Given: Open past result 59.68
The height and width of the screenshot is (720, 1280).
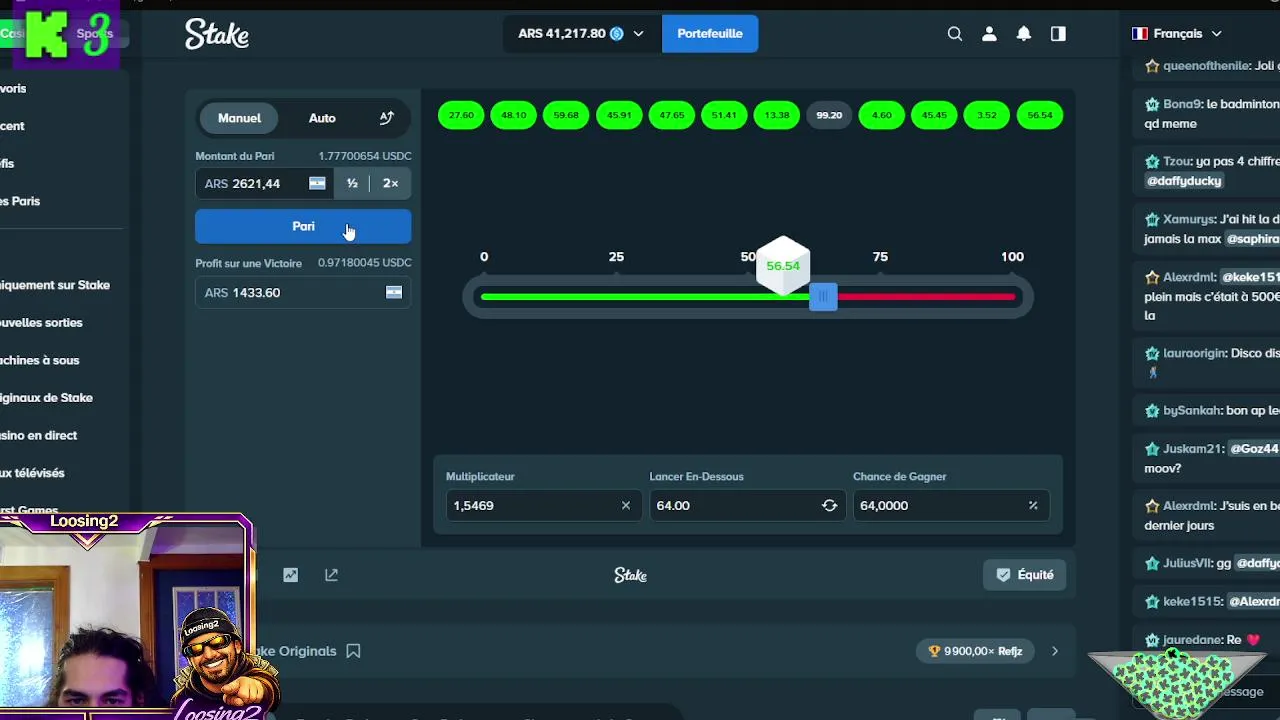Looking at the screenshot, I should point(566,115).
